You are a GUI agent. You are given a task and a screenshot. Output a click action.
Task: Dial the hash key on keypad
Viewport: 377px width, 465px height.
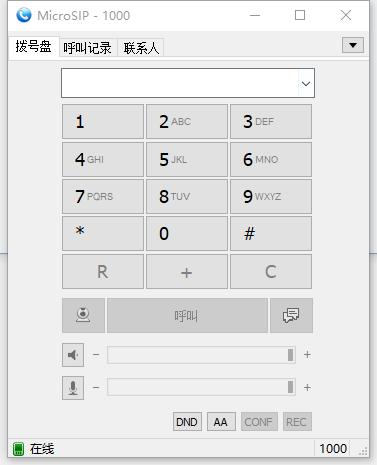coord(271,234)
